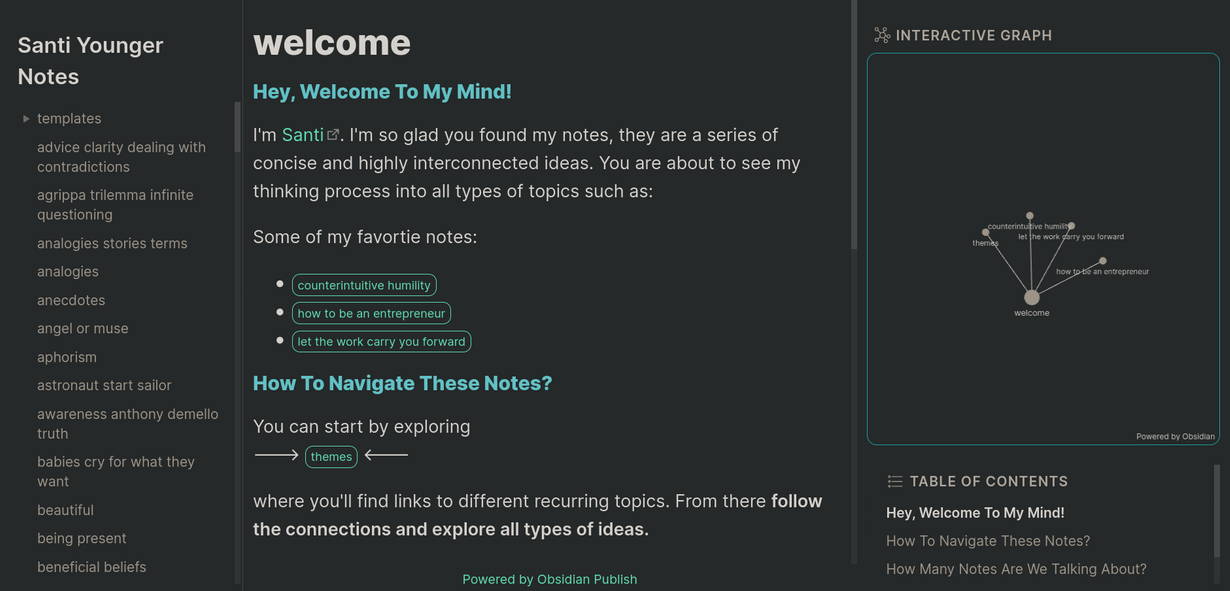The width and height of the screenshot is (1230, 591).
Task: Click the themes node in the graph
Action: click(x=985, y=232)
